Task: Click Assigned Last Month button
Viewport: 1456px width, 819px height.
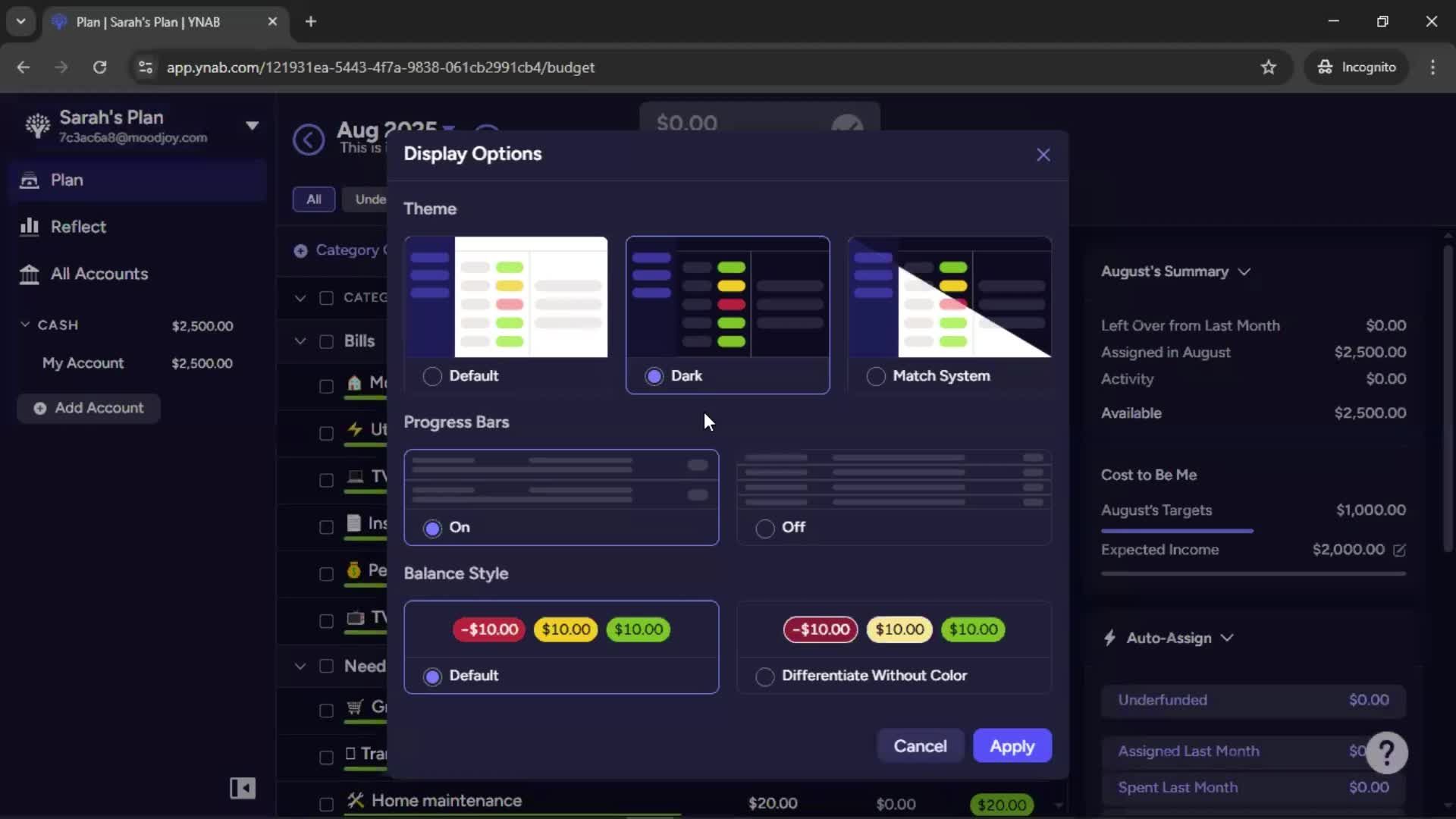Action: [x=1254, y=751]
